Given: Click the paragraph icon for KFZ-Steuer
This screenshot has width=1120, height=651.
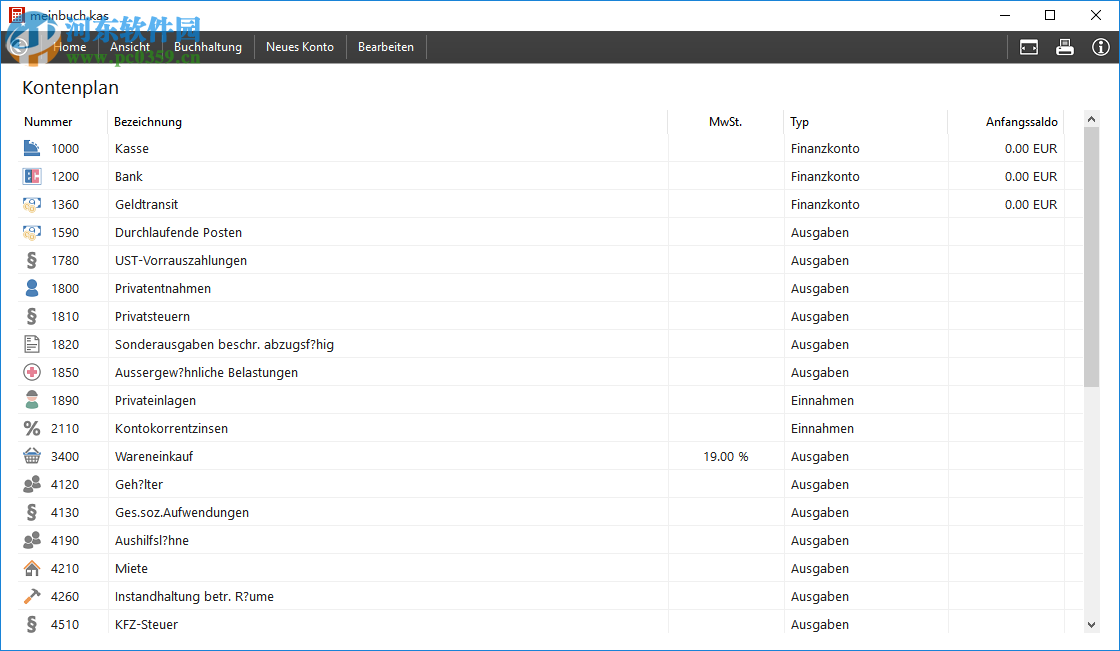Looking at the screenshot, I should pos(31,624).
